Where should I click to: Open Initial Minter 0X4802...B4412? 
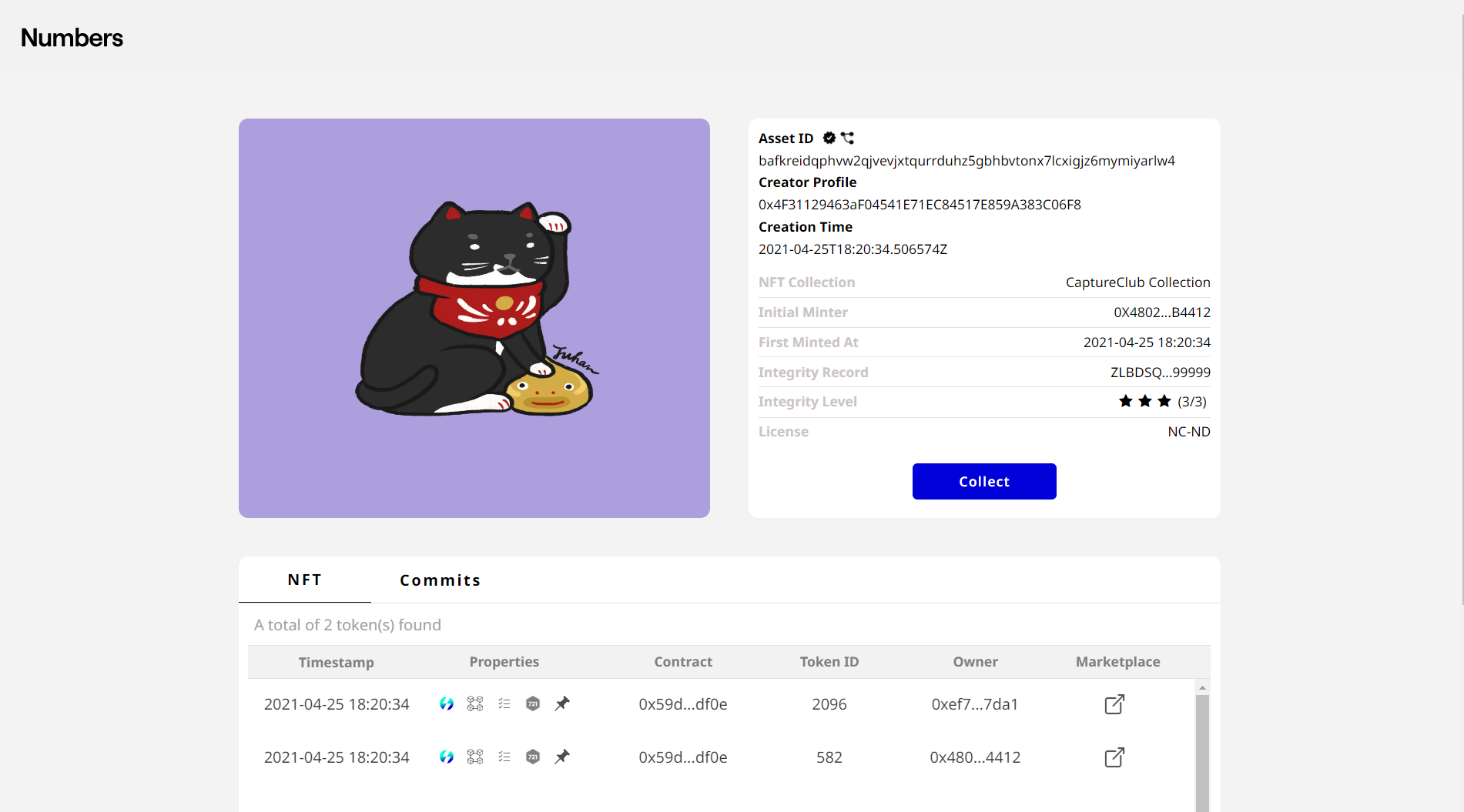tap(1162, 312)
